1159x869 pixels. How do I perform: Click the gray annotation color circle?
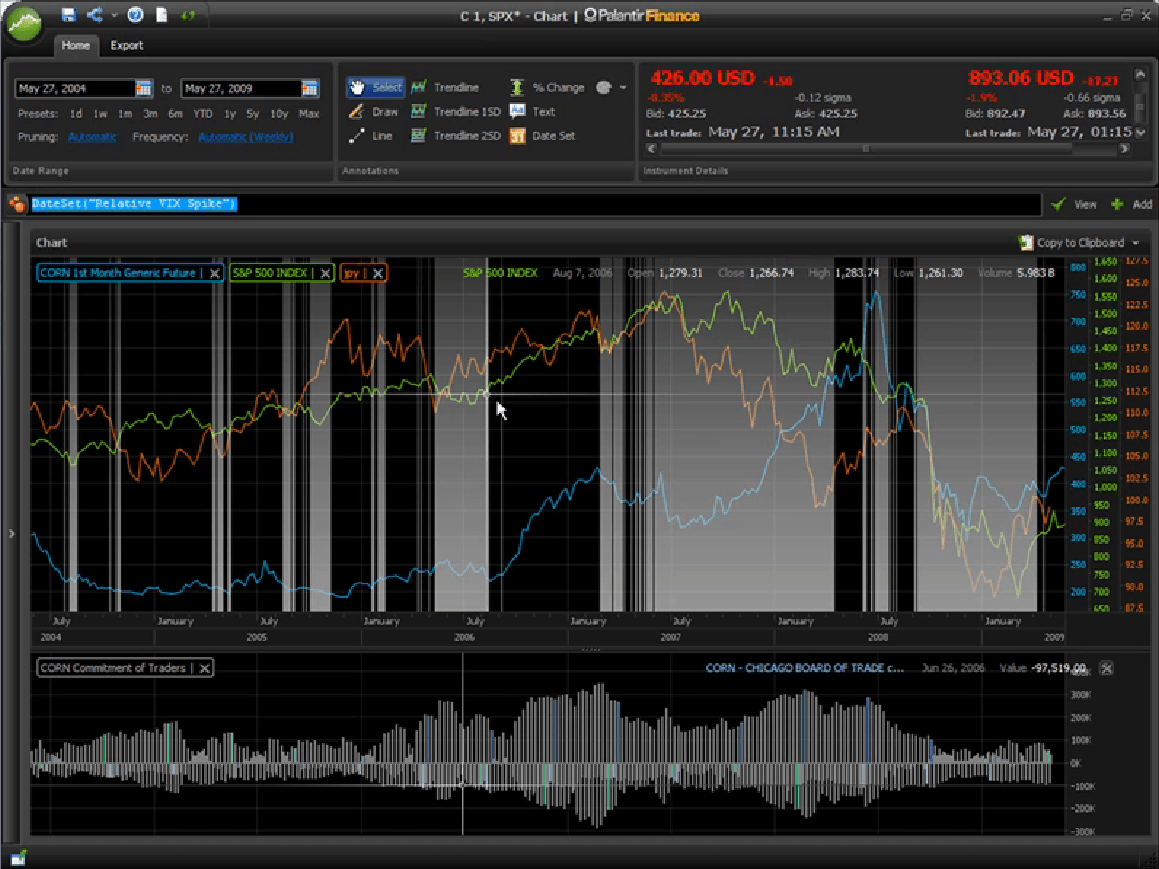pos(604,87)
